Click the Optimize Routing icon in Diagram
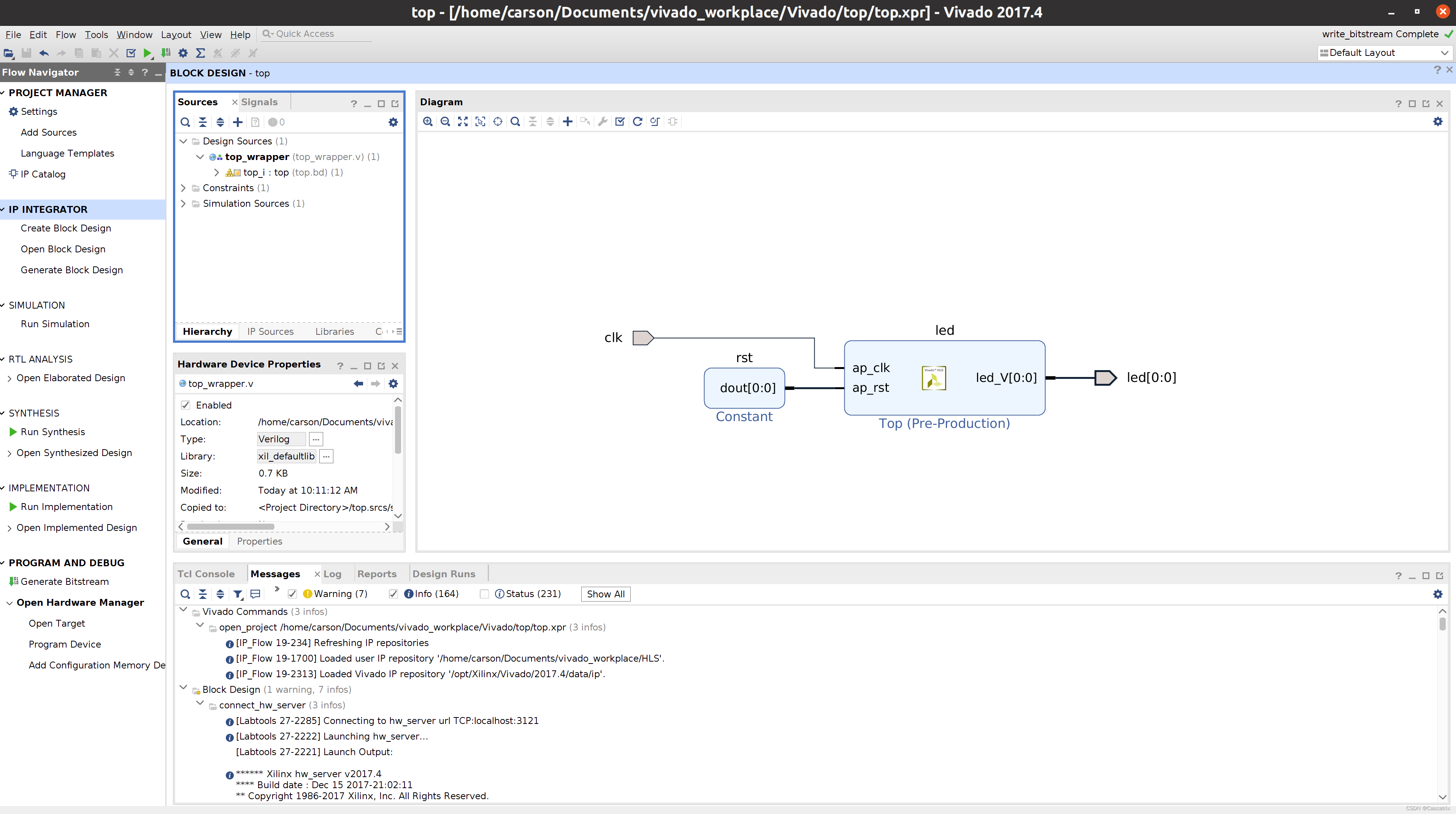 click(655, 122)
